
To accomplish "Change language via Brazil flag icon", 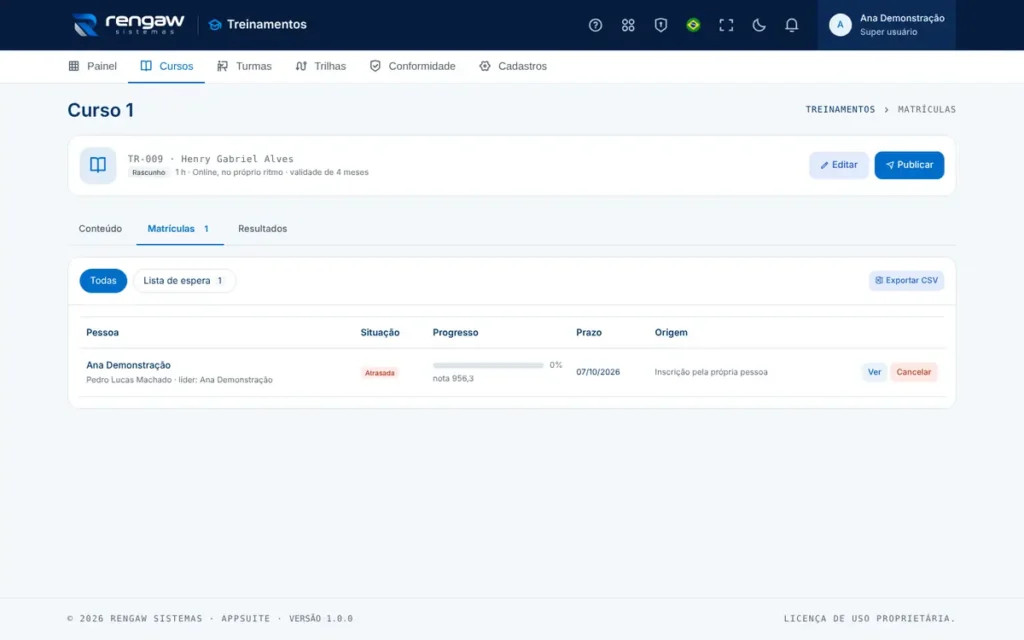I will (693, 25).
